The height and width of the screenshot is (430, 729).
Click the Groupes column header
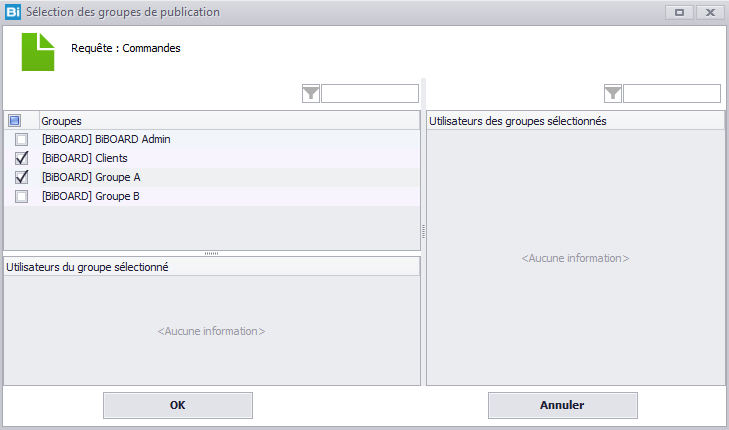pos(230,121)
